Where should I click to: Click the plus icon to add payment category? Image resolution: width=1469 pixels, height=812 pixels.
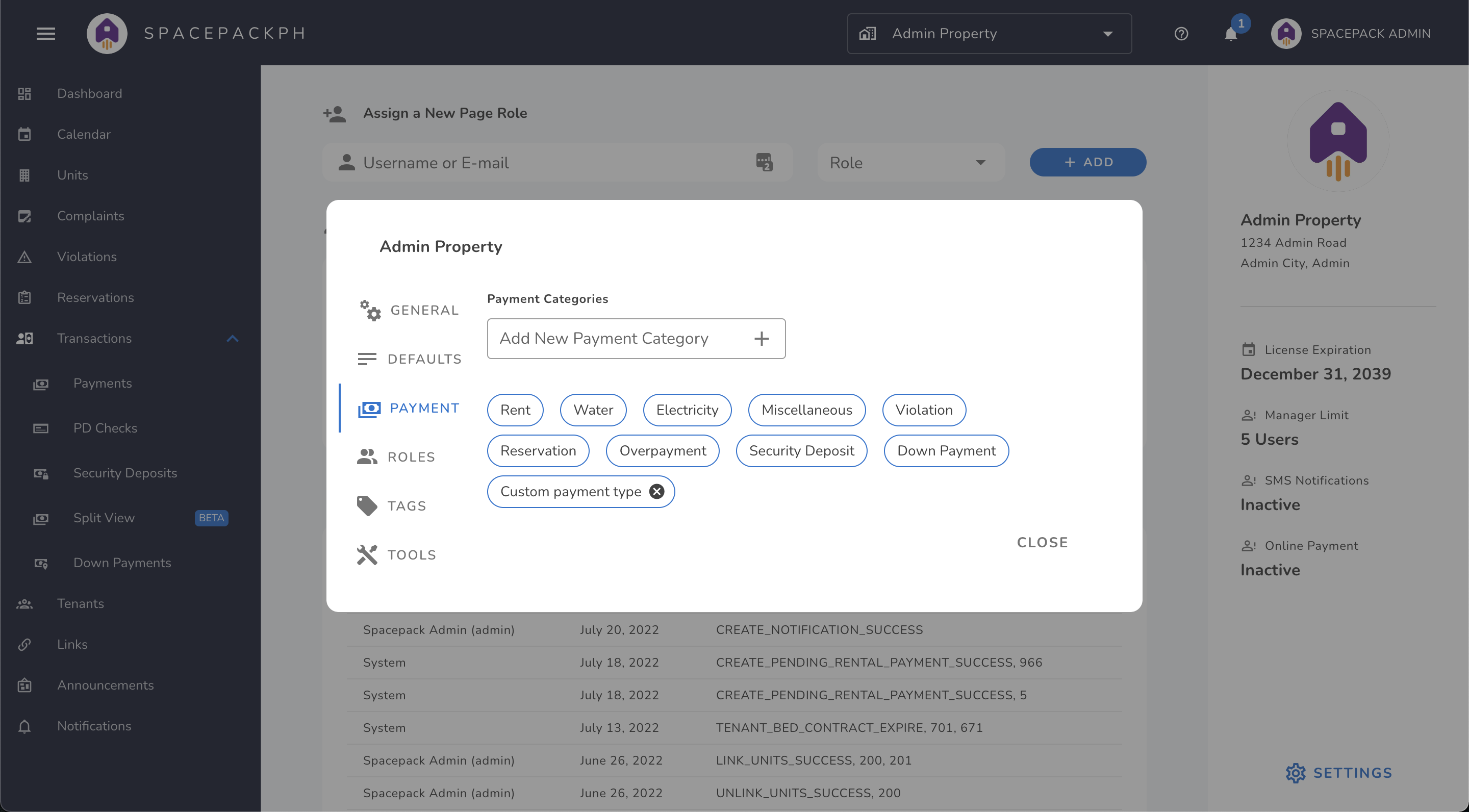tap(762, 339)
